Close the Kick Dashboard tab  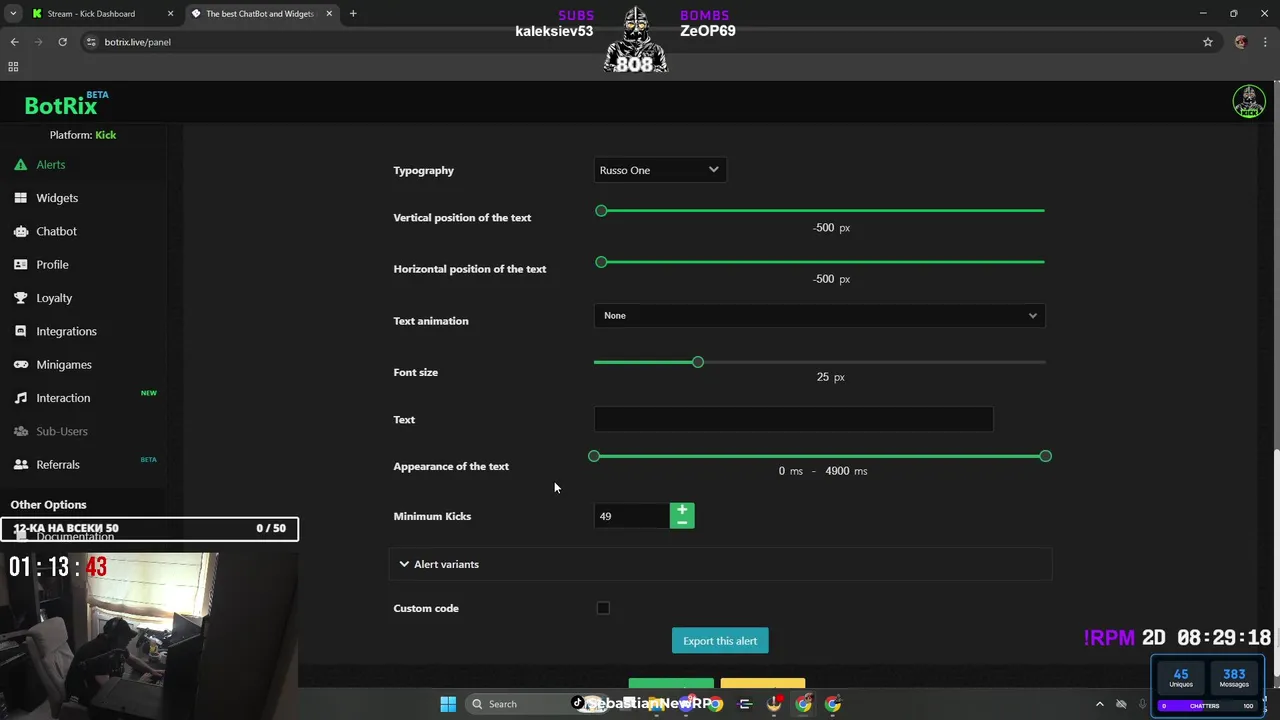[171, 14]
